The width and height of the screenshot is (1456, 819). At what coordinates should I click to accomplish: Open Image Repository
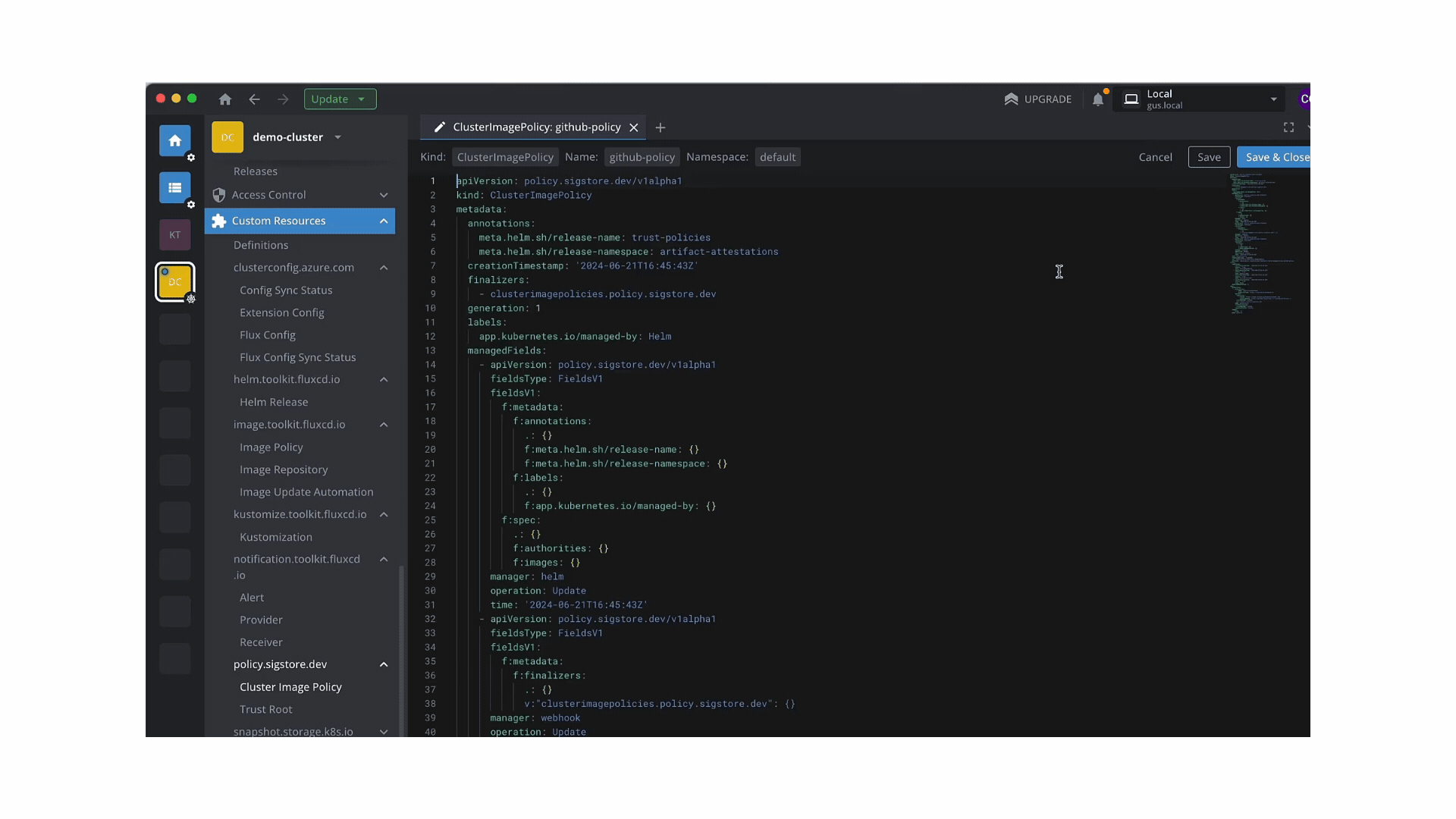[284, 469]
